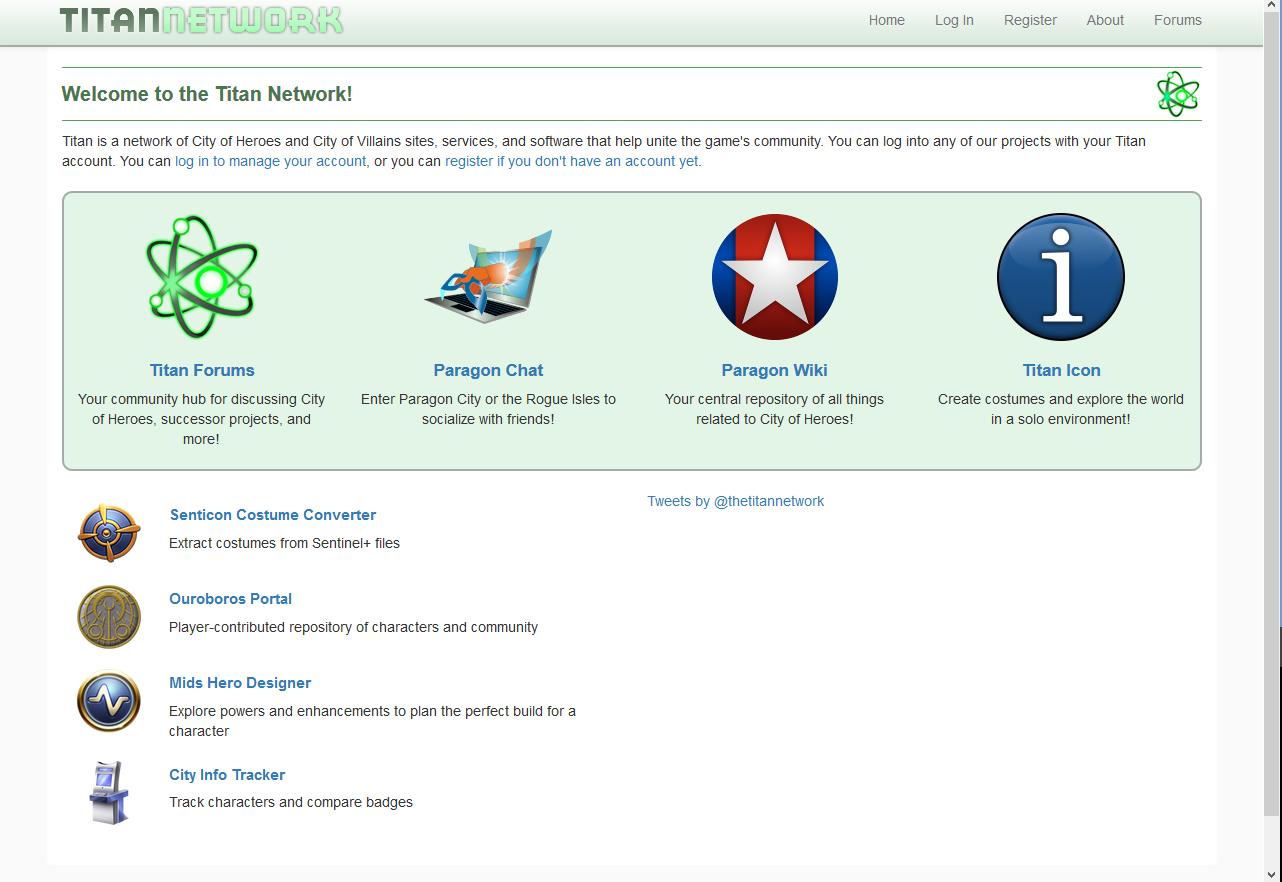Click the Titan Forums 'Your community hub' description

point(202,419)
